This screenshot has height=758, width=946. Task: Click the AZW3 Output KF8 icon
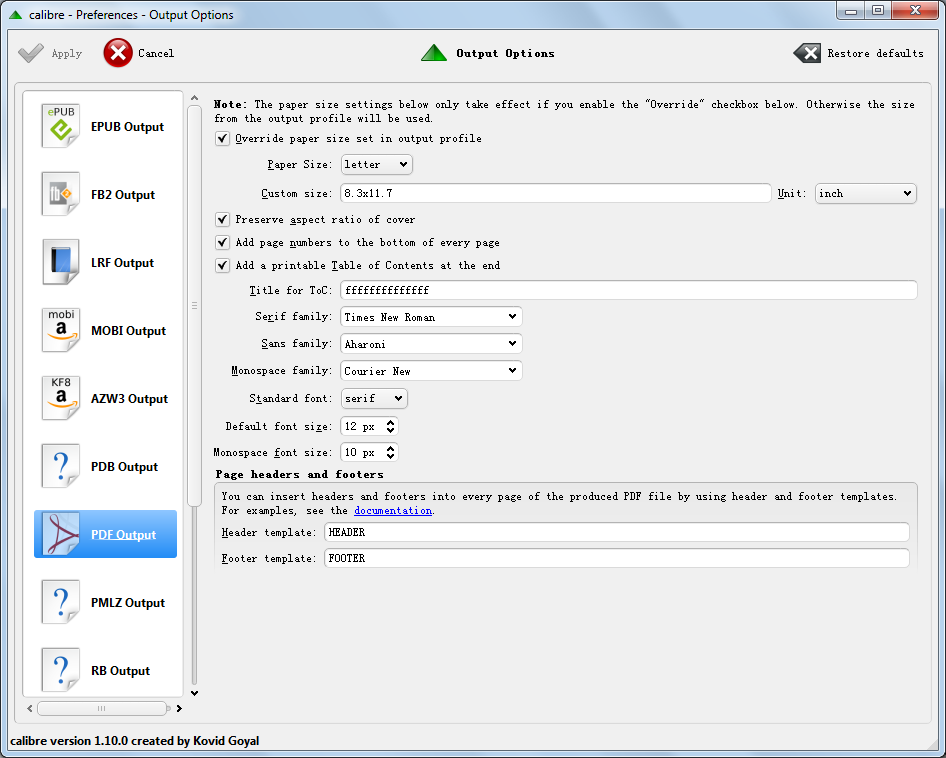(60, 398)
